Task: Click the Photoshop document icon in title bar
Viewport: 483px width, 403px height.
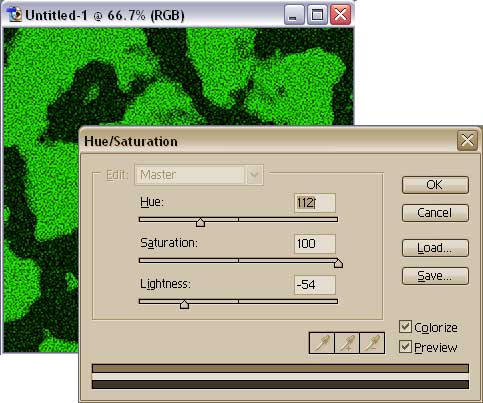Action: (x=14, y=15)
